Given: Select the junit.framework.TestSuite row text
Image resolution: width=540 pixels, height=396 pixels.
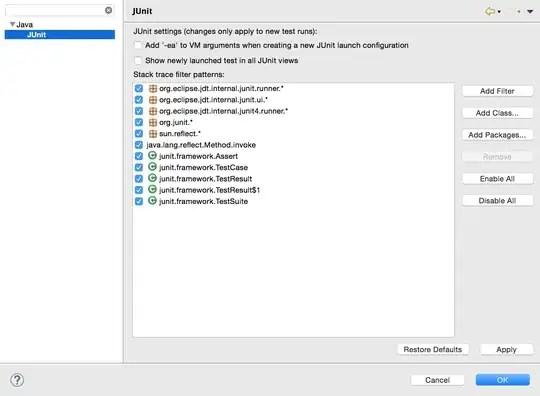Looking at the screenshot, I should coord(204,201).
